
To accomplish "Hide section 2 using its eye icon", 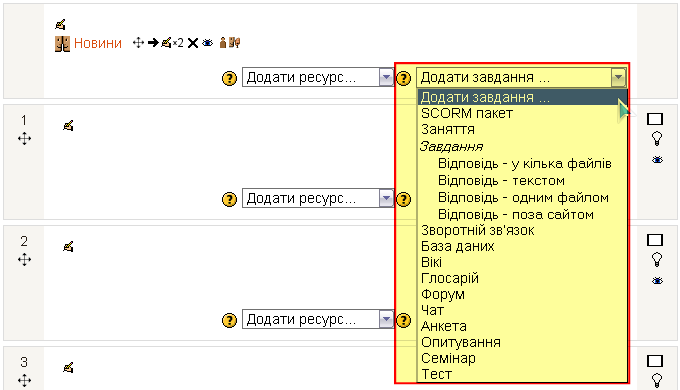I will (657, 281).
